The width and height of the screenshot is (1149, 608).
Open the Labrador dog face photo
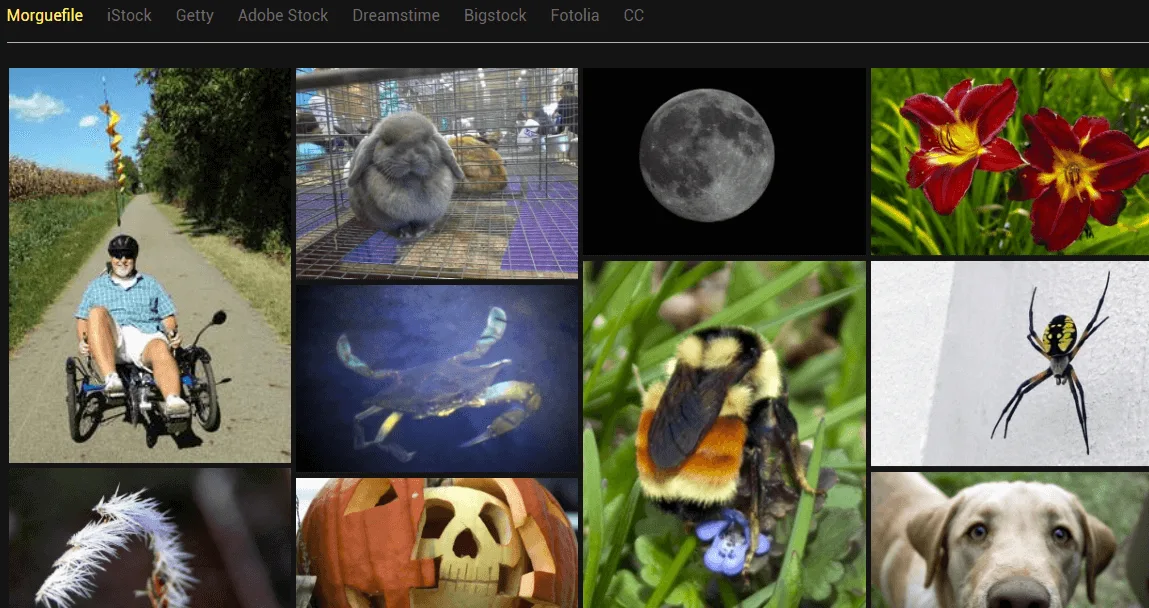pos(1009,540)
